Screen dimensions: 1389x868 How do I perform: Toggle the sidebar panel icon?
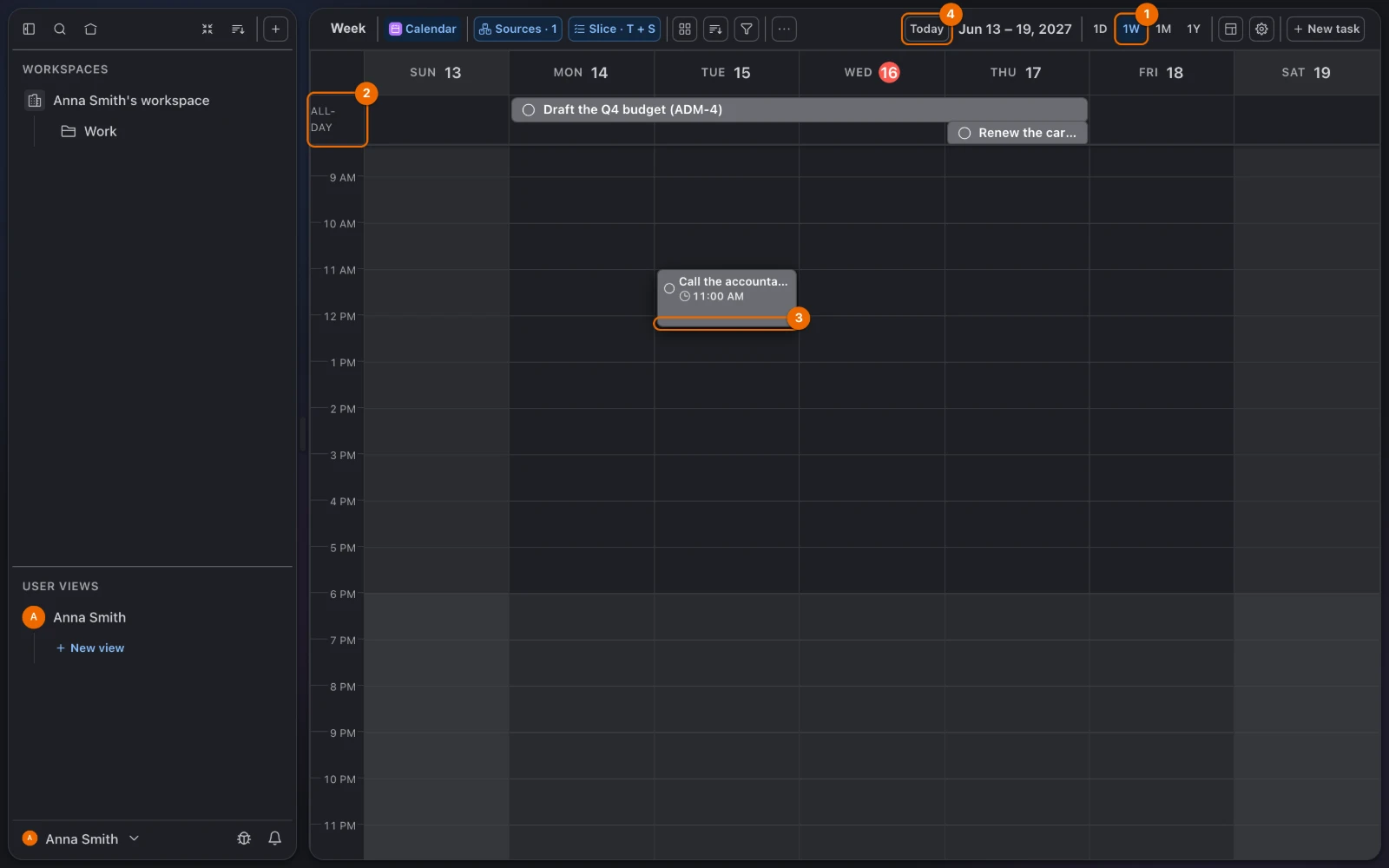(x=29, y=29)
